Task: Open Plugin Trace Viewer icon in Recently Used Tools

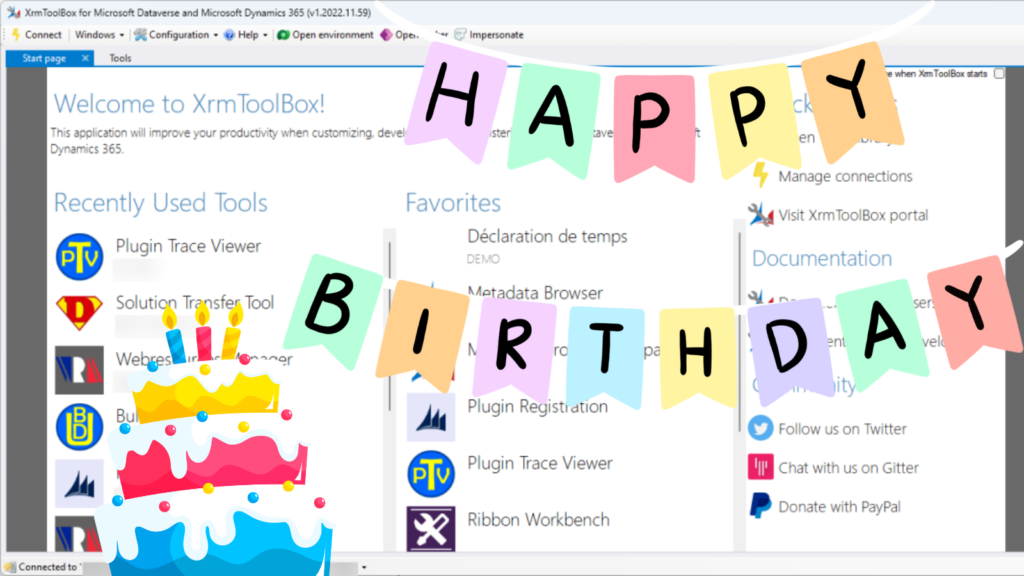Action: tap(79, 257)
